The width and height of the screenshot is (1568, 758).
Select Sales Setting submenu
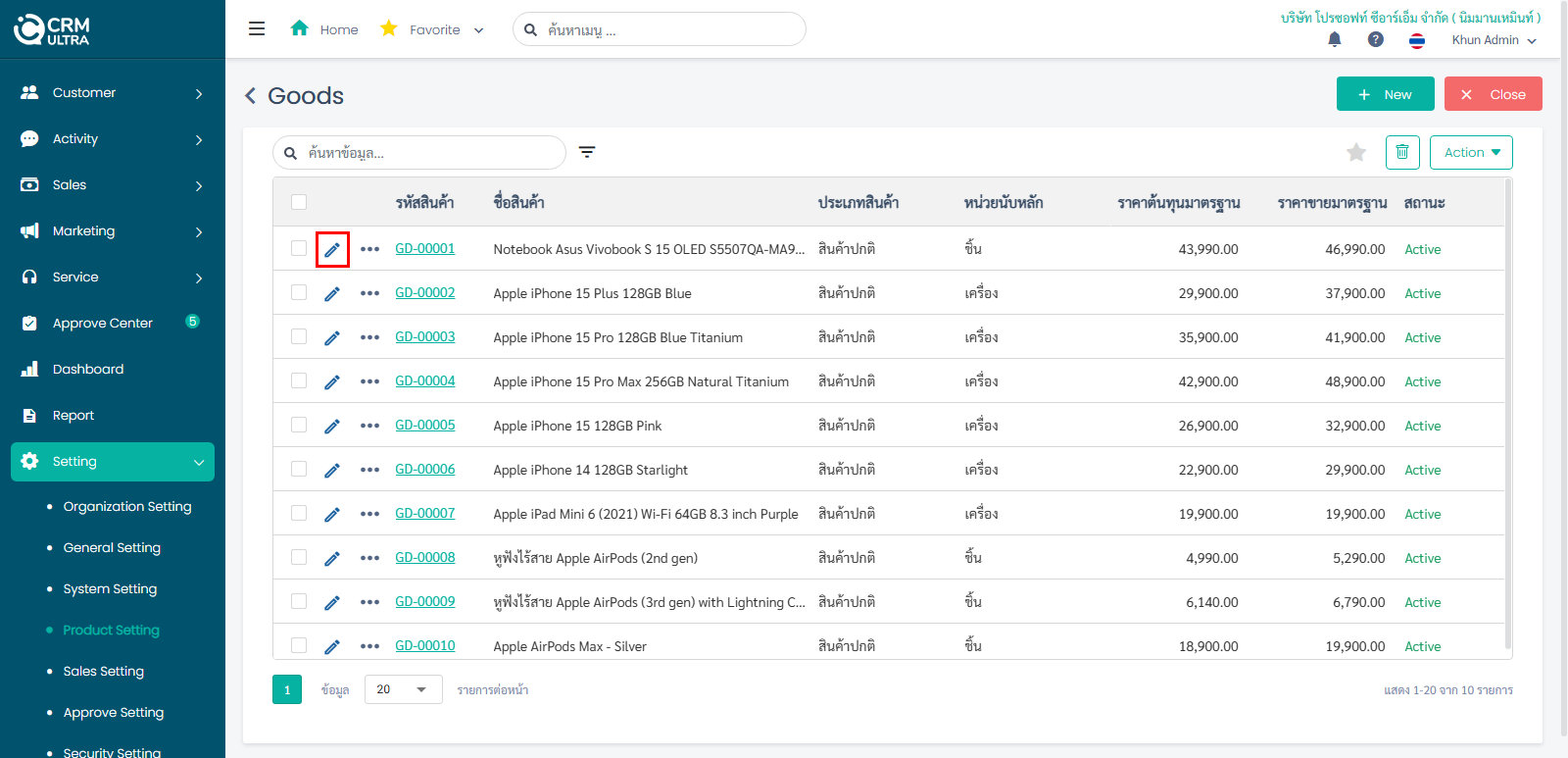[x=103, y=671]
